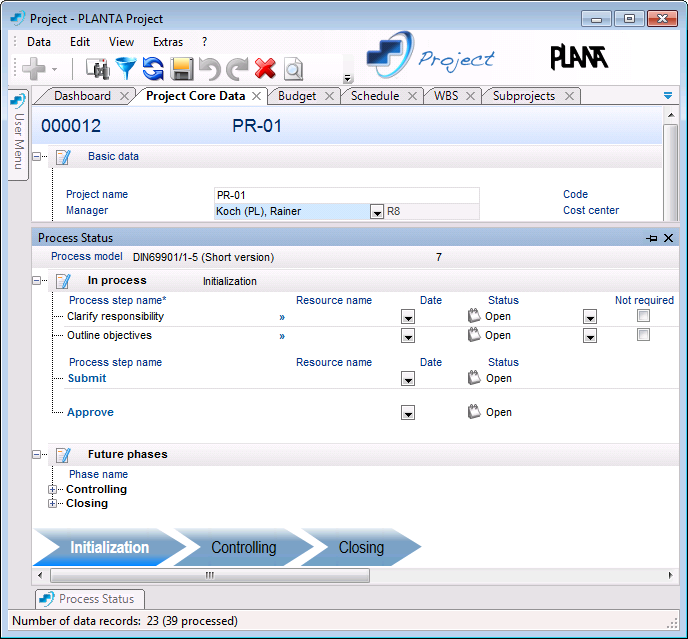Image resolution: width=688 pixels, height=639 pixels.
Task: Click the Clarify responsibility status calendar icon
Action: click(474, 316)
